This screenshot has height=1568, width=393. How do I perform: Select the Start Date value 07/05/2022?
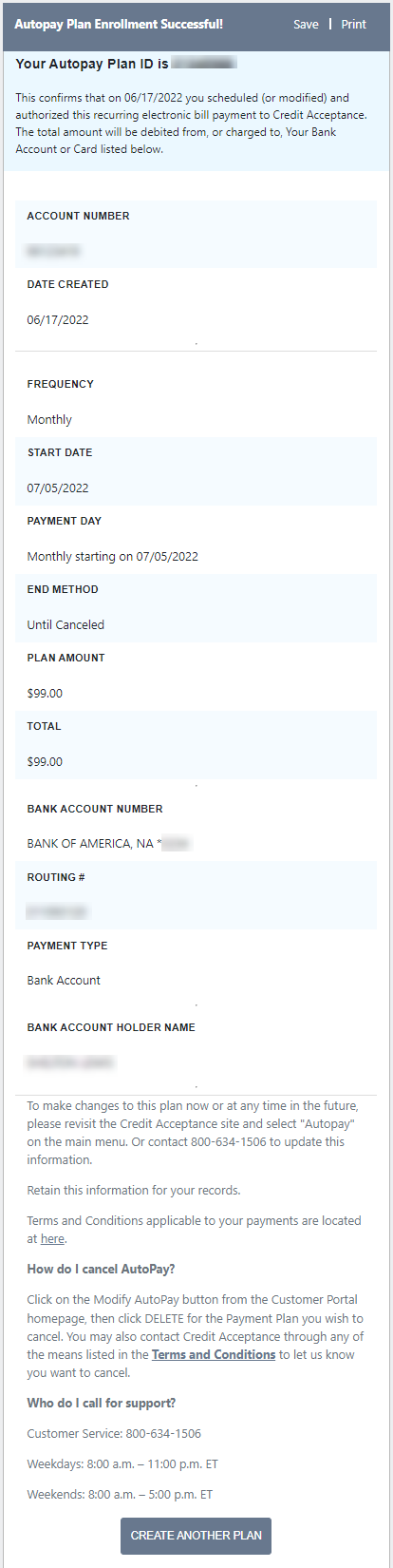tap(58, 488)
